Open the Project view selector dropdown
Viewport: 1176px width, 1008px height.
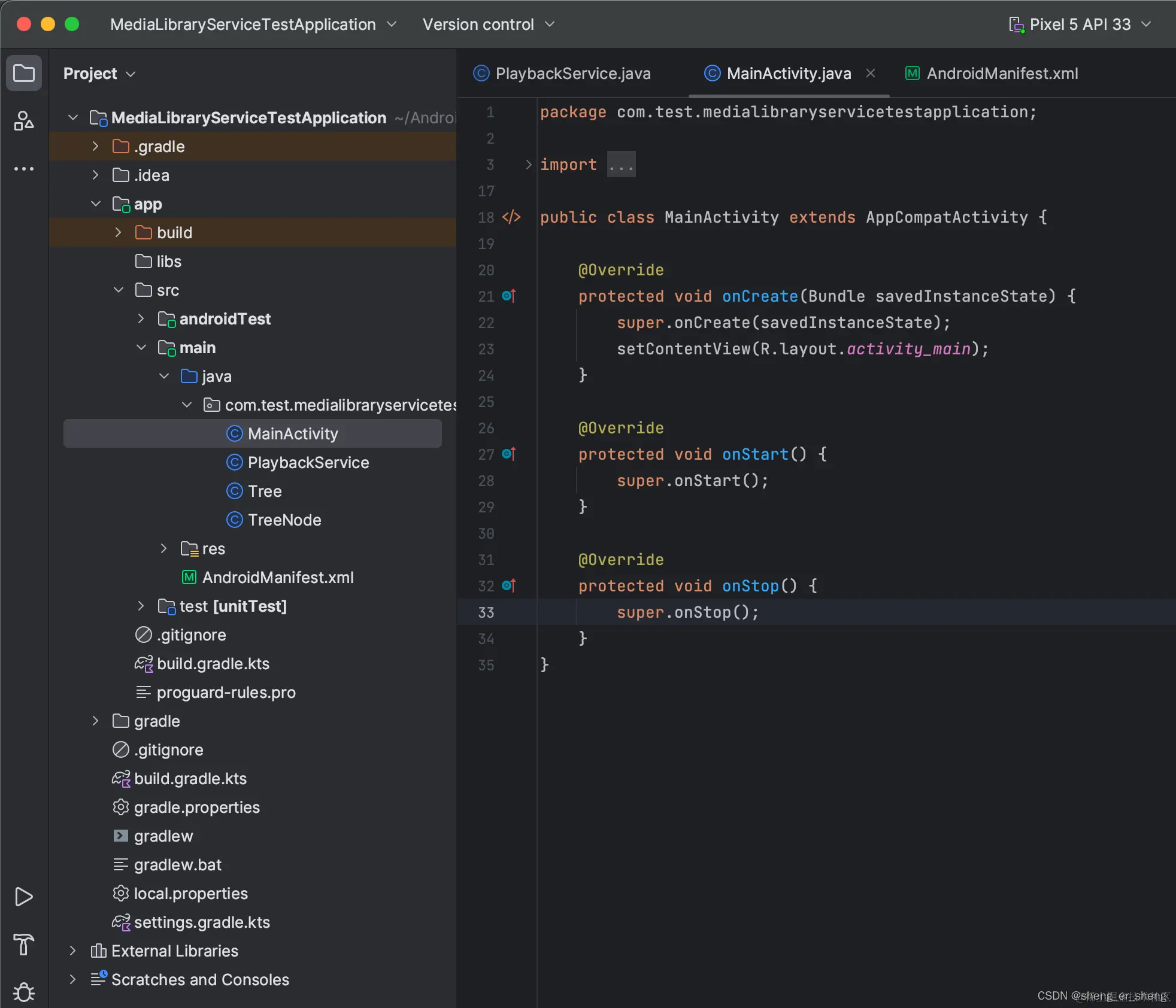tap(99, 74)
